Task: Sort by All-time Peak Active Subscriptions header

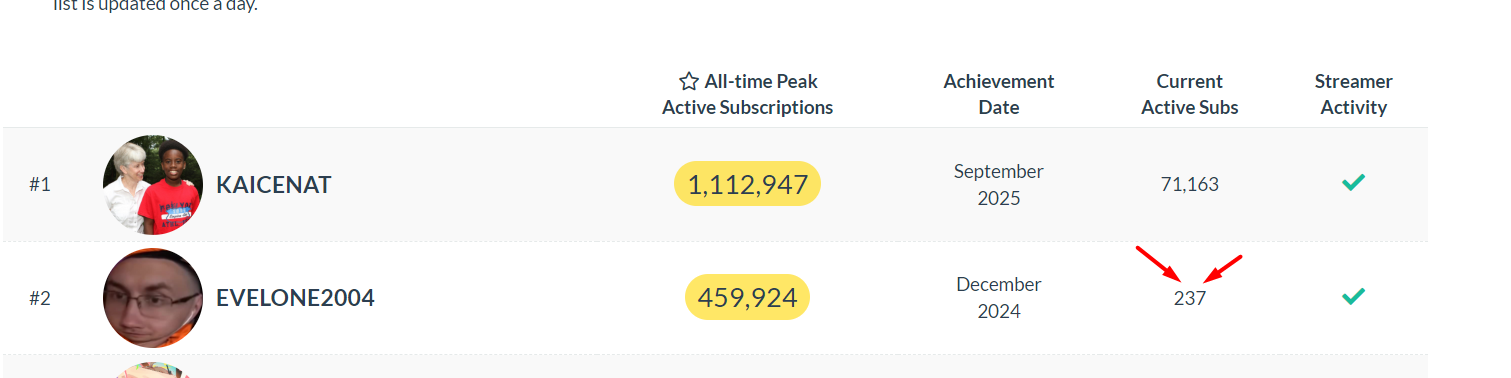Action: click(747, 94)
